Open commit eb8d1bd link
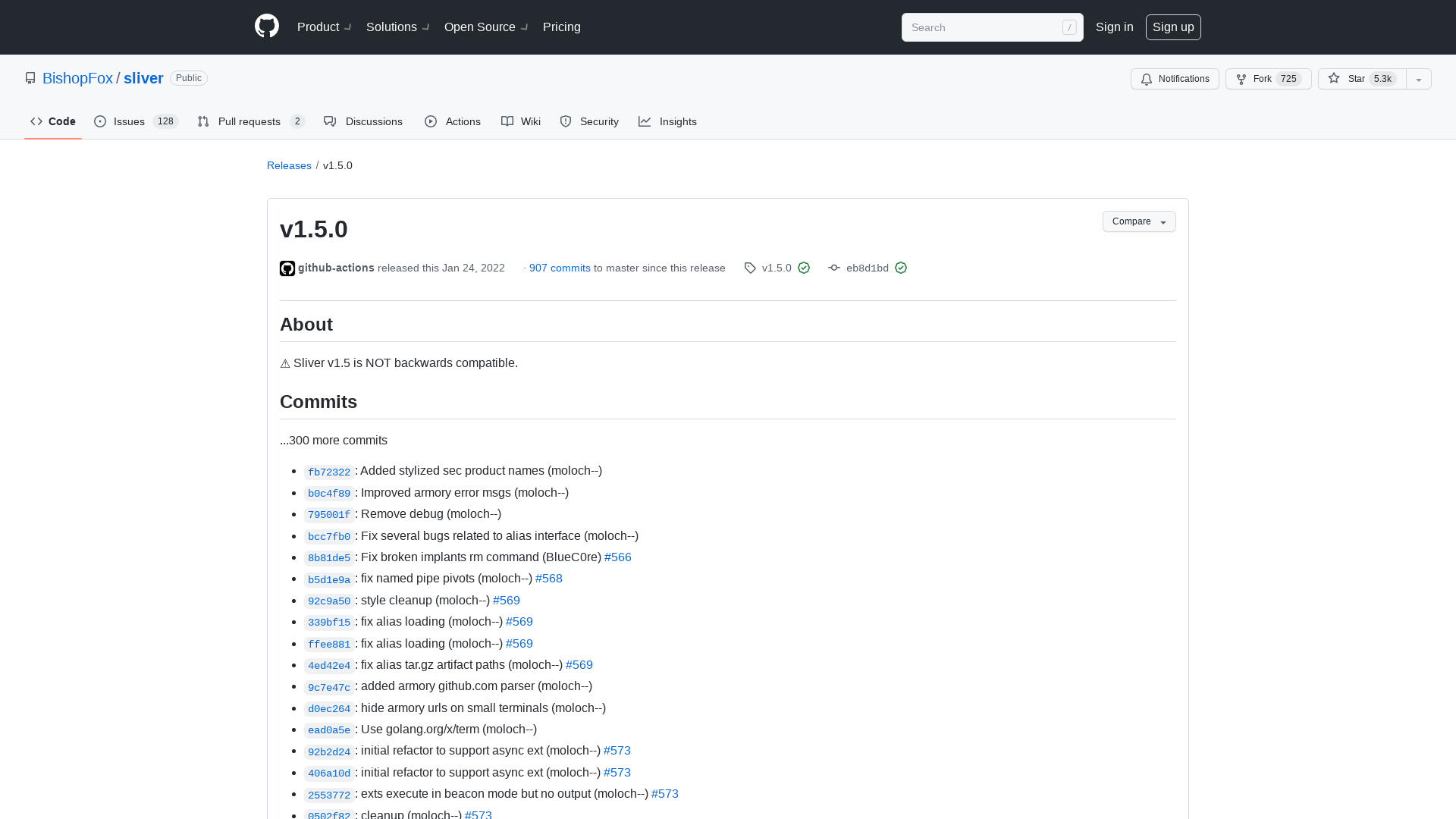1456x819 pixels. click(x=868, y=268)
